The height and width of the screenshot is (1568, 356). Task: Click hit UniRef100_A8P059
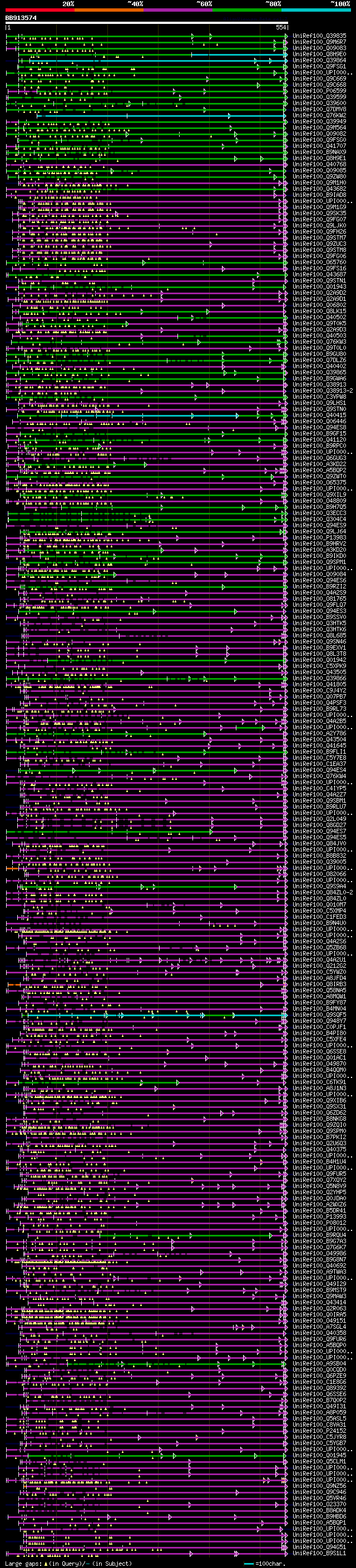(x=319, y=1412)
